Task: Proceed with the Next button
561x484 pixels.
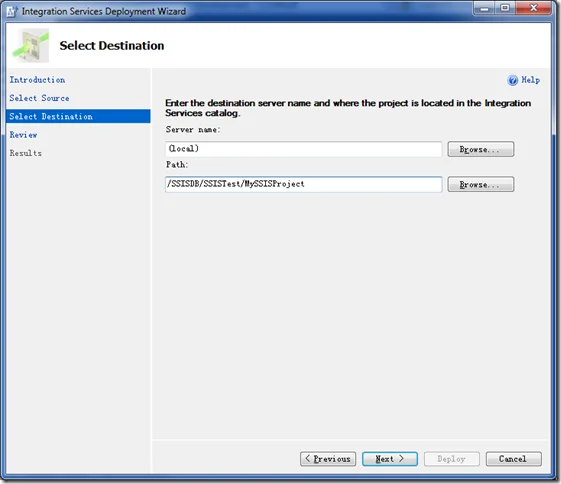Action: tap(390, 459)
